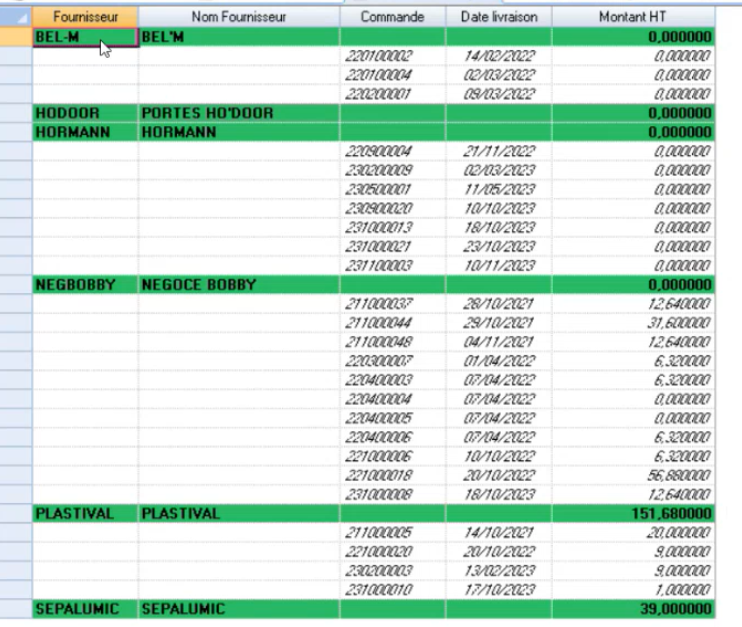Select order number 231100003
Image resolution: width=742 pixels, height=627 pixels.
[x=378, y=266]
